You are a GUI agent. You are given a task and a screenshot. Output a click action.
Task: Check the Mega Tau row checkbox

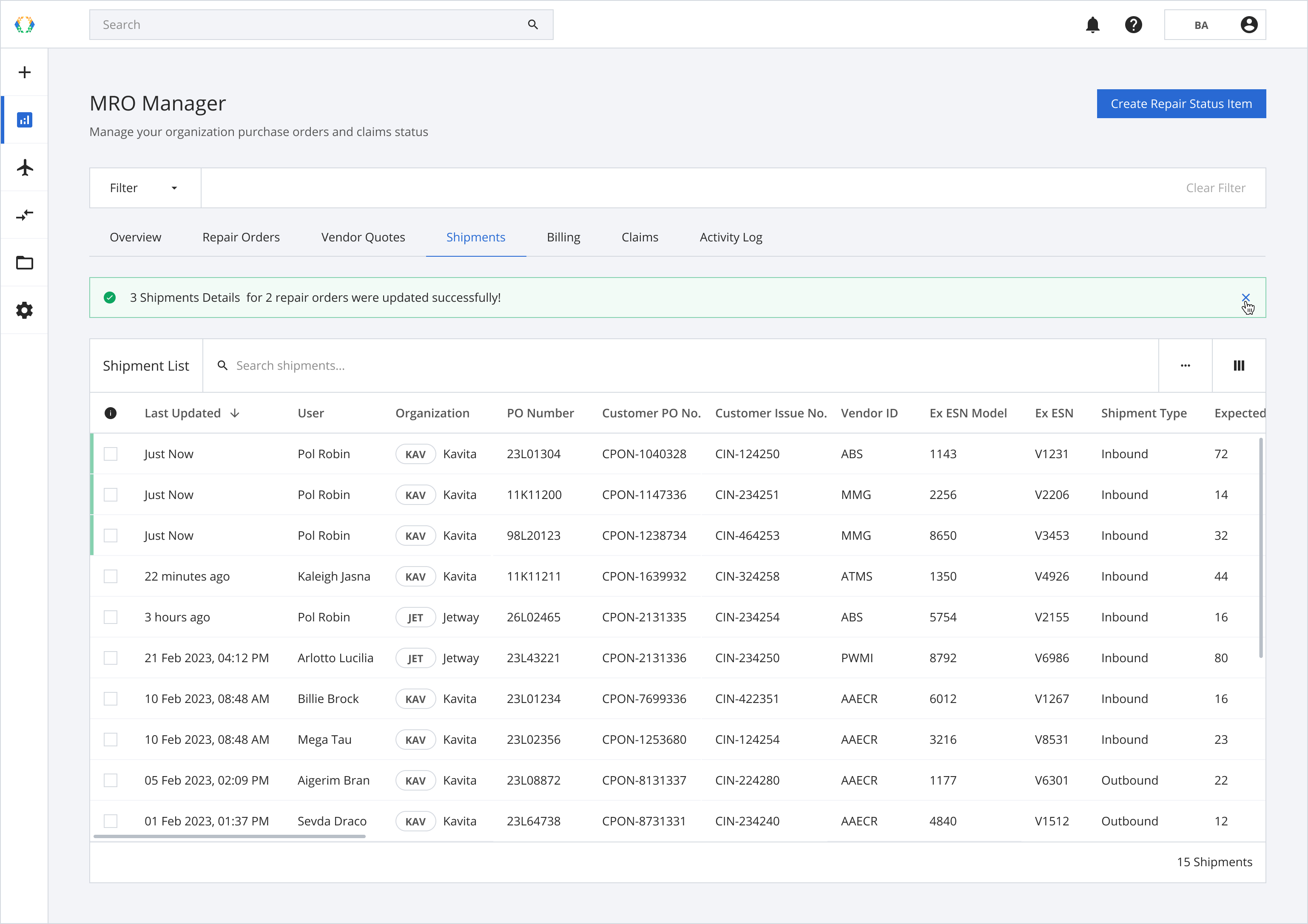[x=111, y=740]
